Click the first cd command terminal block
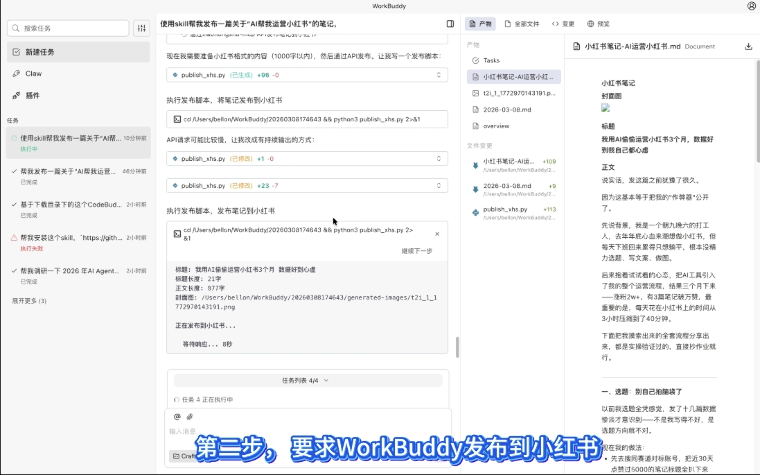760x475 pixels. pyautogui.click(x=307, y=119)
